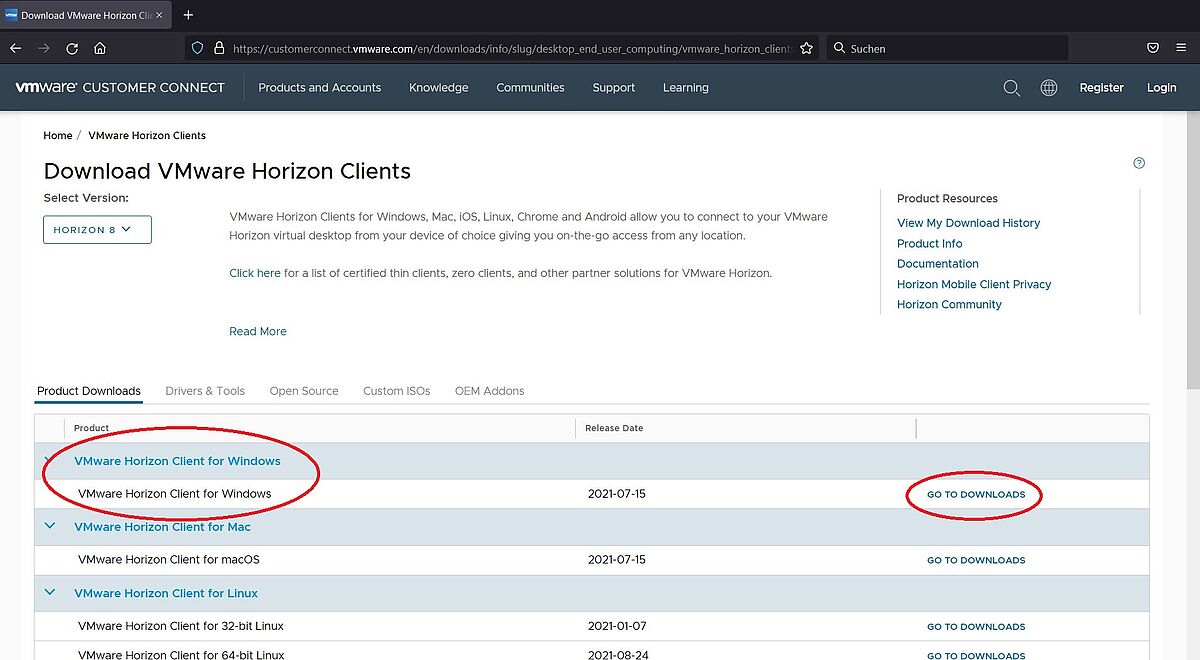The image size is (1200, 660).
Task: Open a new browser tab
Action: pos(188,15)
